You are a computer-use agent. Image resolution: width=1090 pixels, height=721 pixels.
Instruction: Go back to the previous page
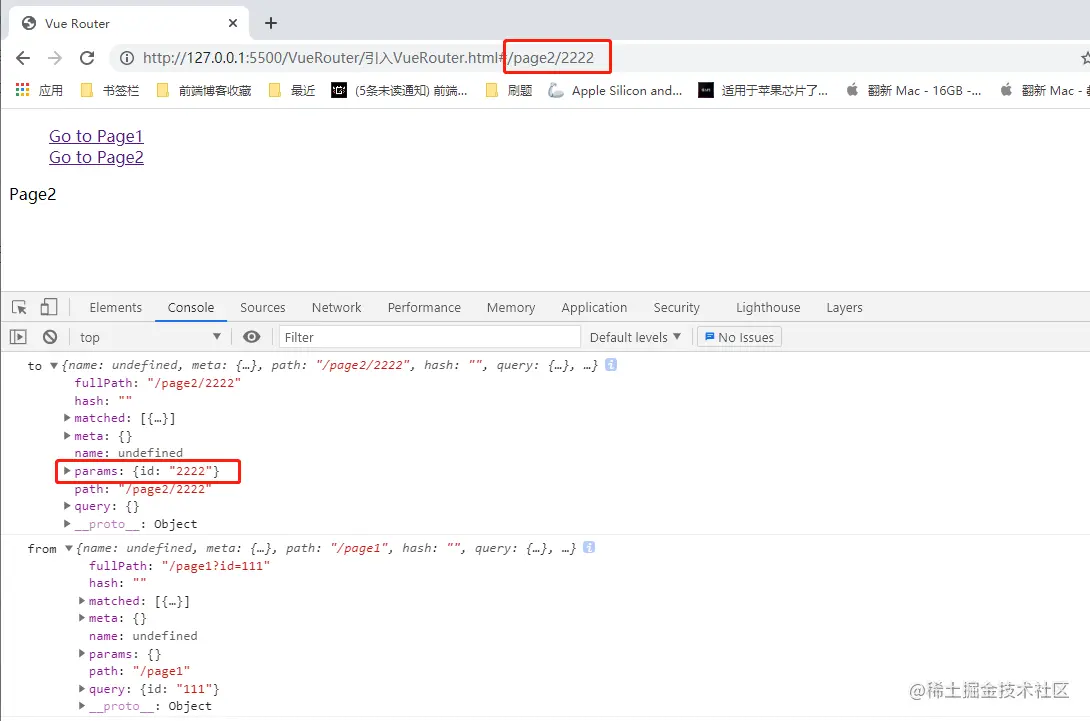[23, 58]
